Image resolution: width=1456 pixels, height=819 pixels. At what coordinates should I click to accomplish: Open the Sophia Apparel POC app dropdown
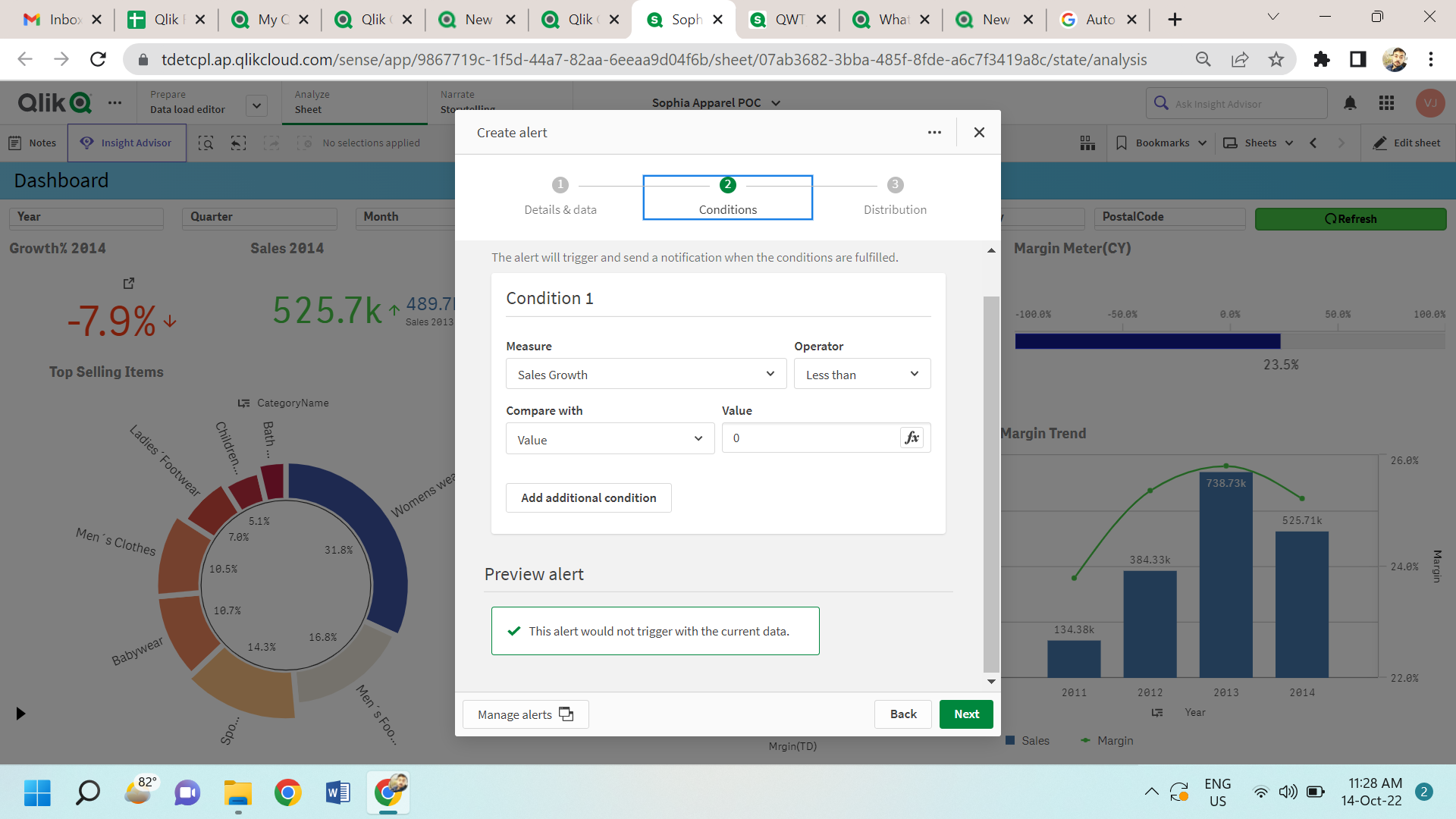pyautogui.click(x=715, y=102)
